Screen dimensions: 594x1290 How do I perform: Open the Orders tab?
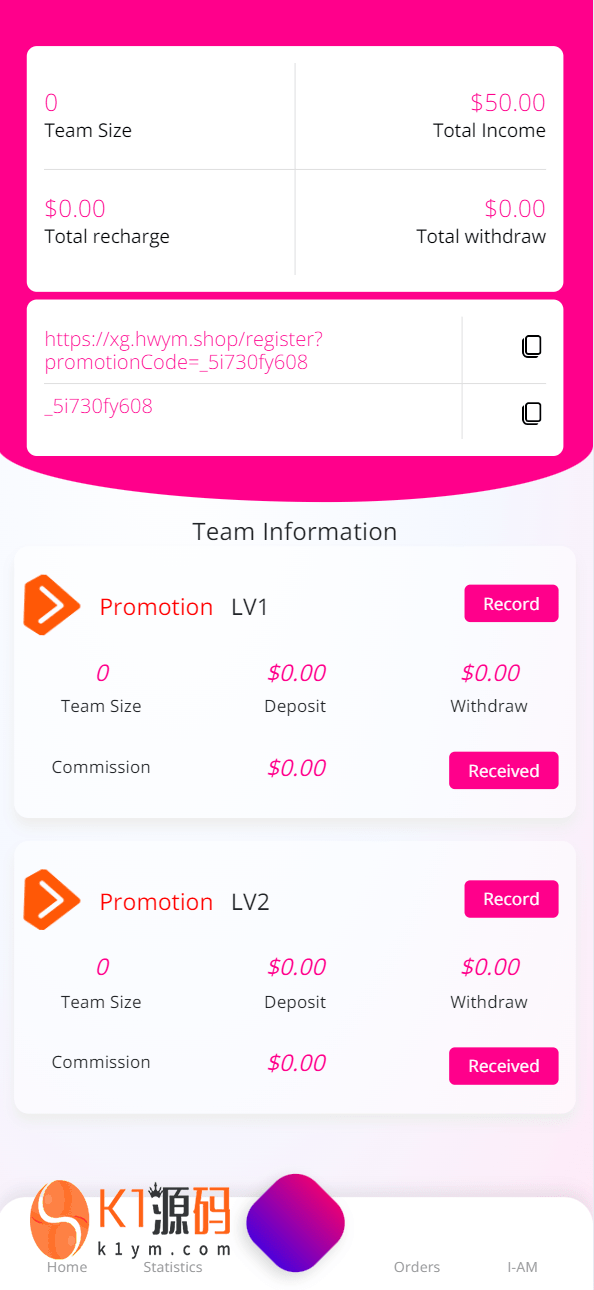click(417, 1267)
